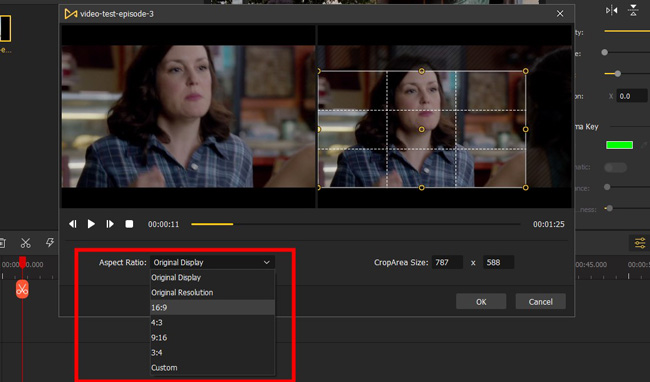Click the bottom-center crop edge handle

(x=422, y=188)
